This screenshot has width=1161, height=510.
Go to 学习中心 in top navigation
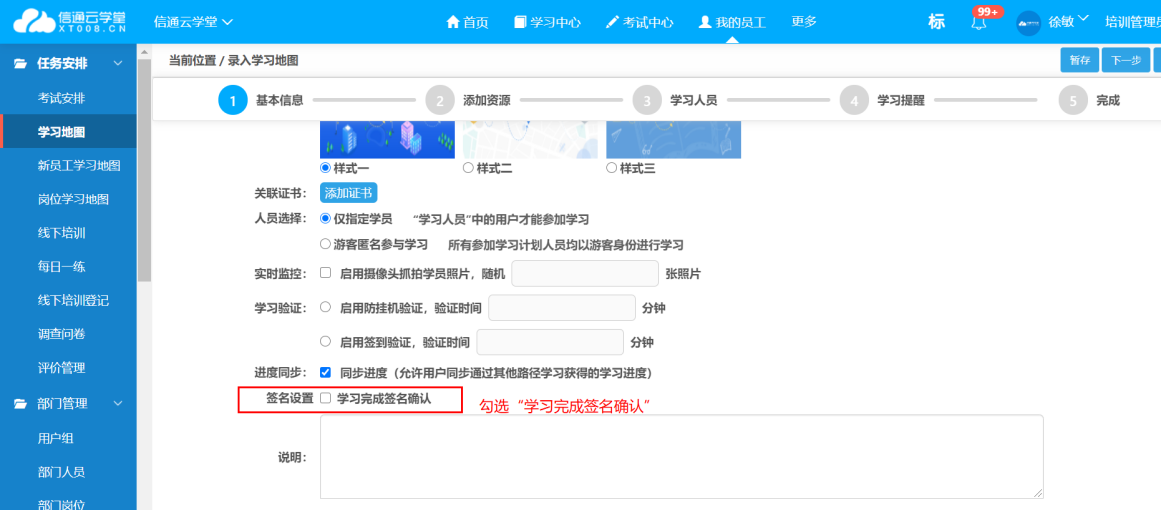(547, 22)
